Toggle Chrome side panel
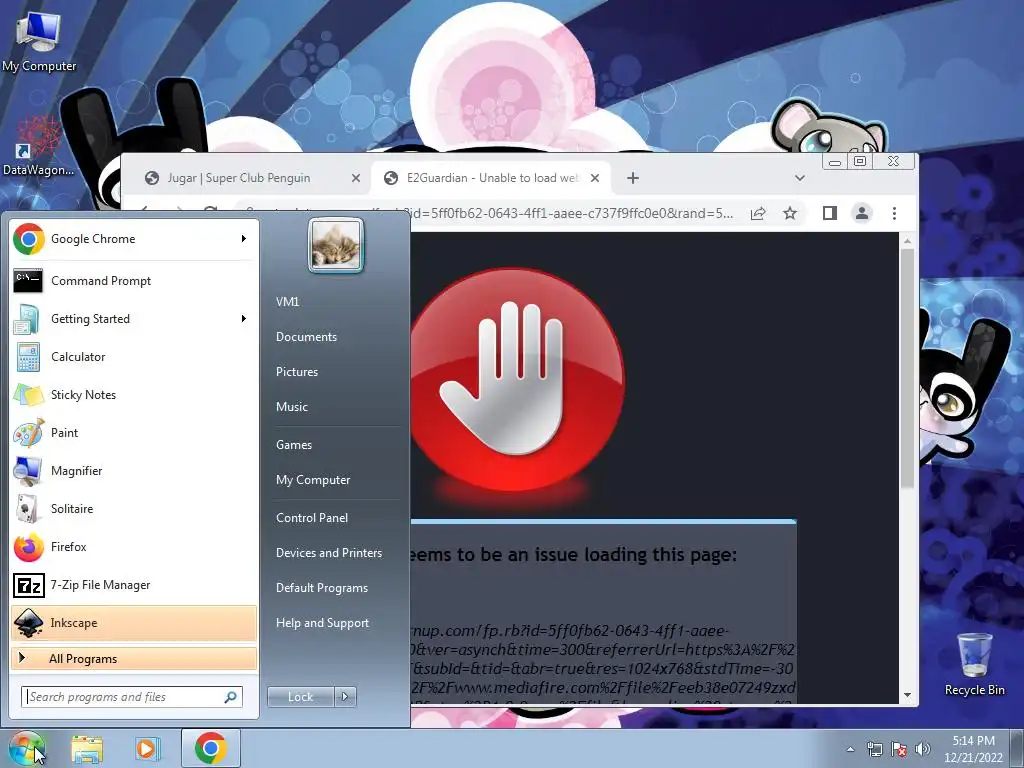 (x=829, y=213)
